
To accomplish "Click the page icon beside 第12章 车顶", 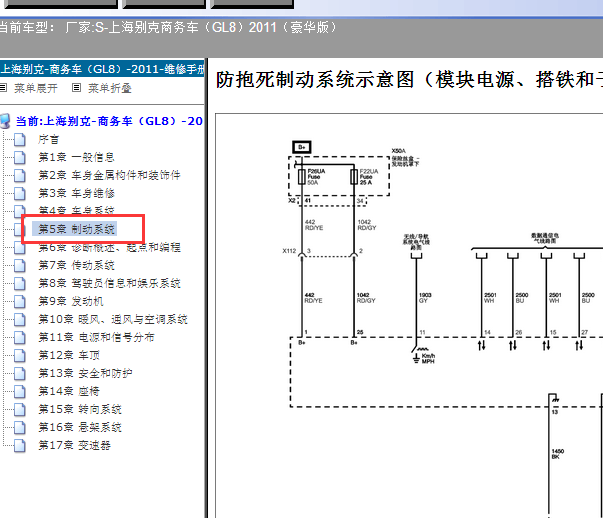I will coord(20,356).
